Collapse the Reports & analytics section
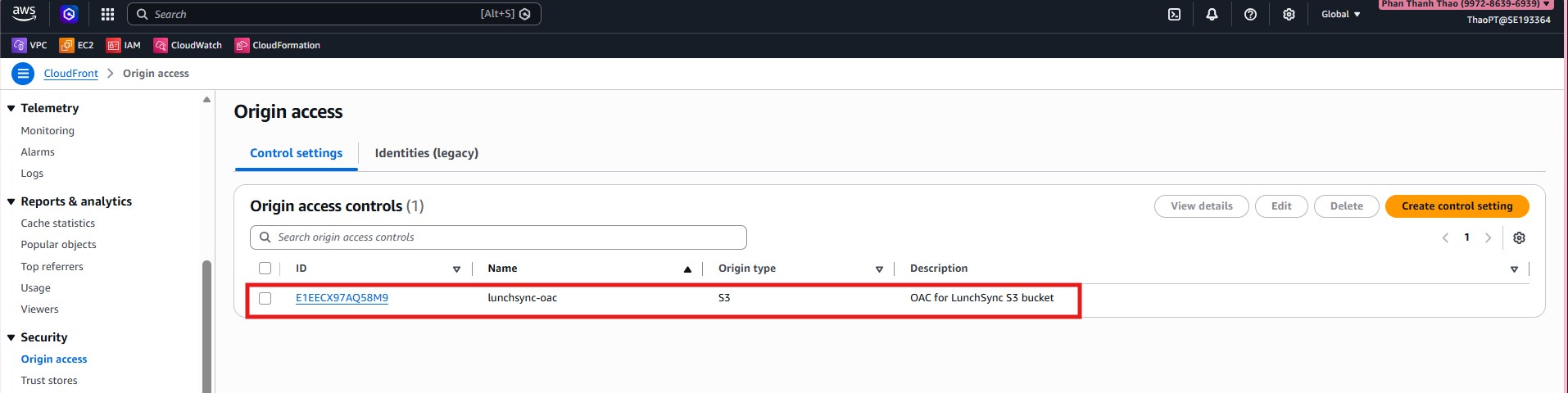The width and height of the screenshot is (1568, 393). pos(11,201)
